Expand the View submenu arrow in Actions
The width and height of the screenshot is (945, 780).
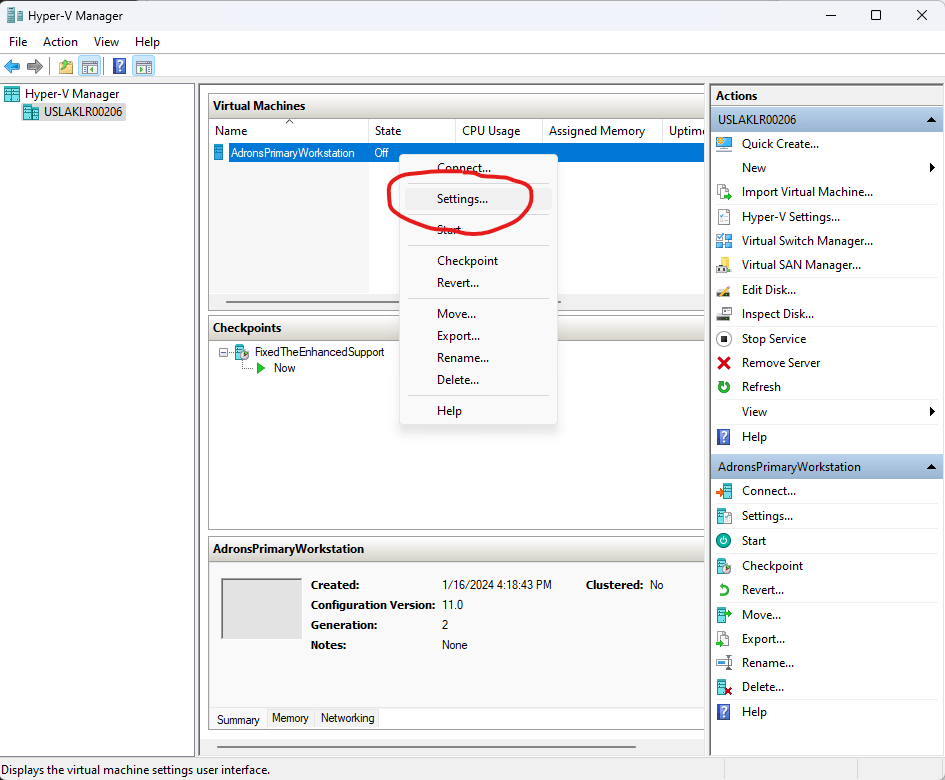932,412
